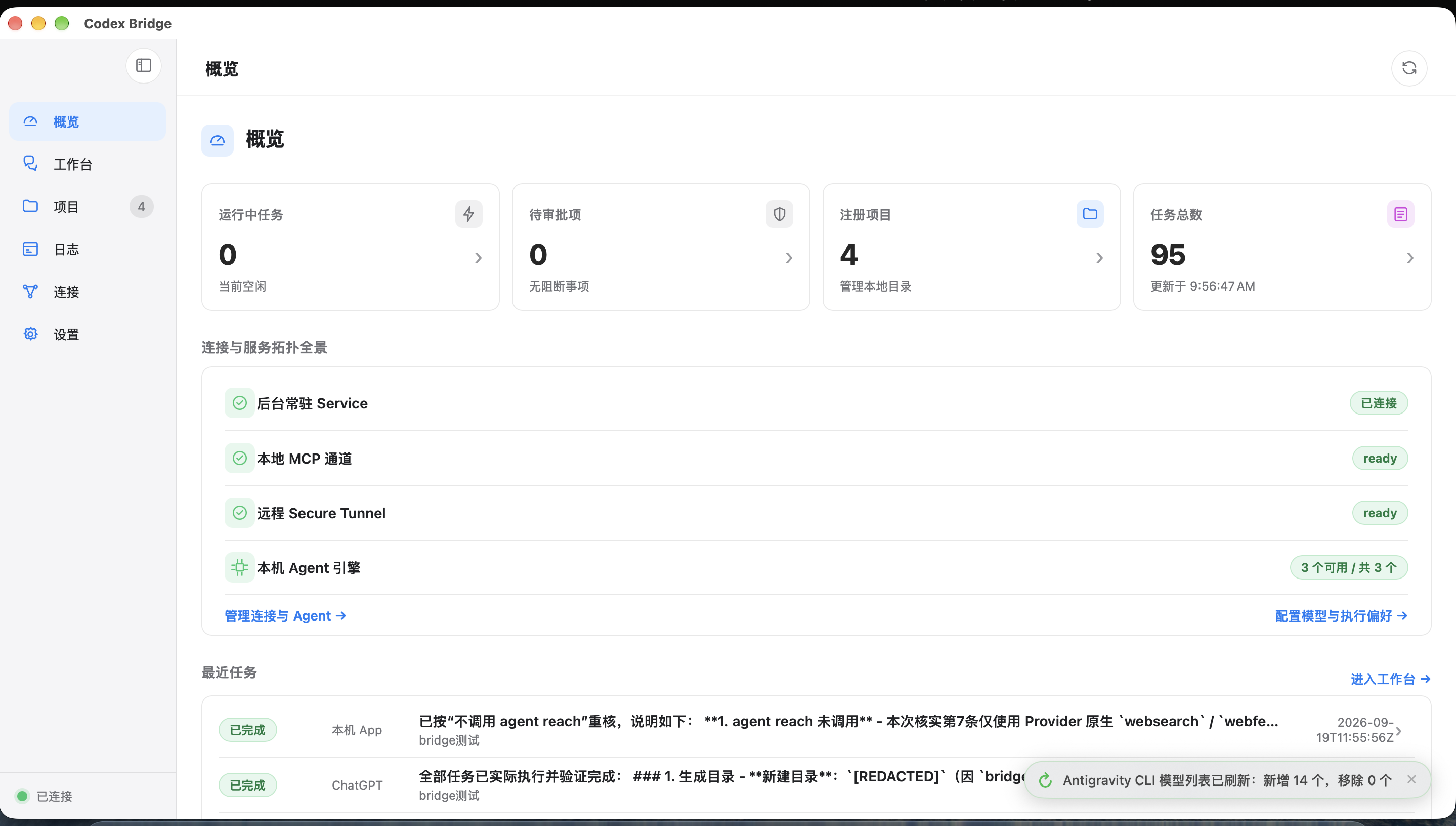Screen dimensions: 1456x826
Task: Click the refresh icon in Antigravity toast
Action: [1046, 780]
